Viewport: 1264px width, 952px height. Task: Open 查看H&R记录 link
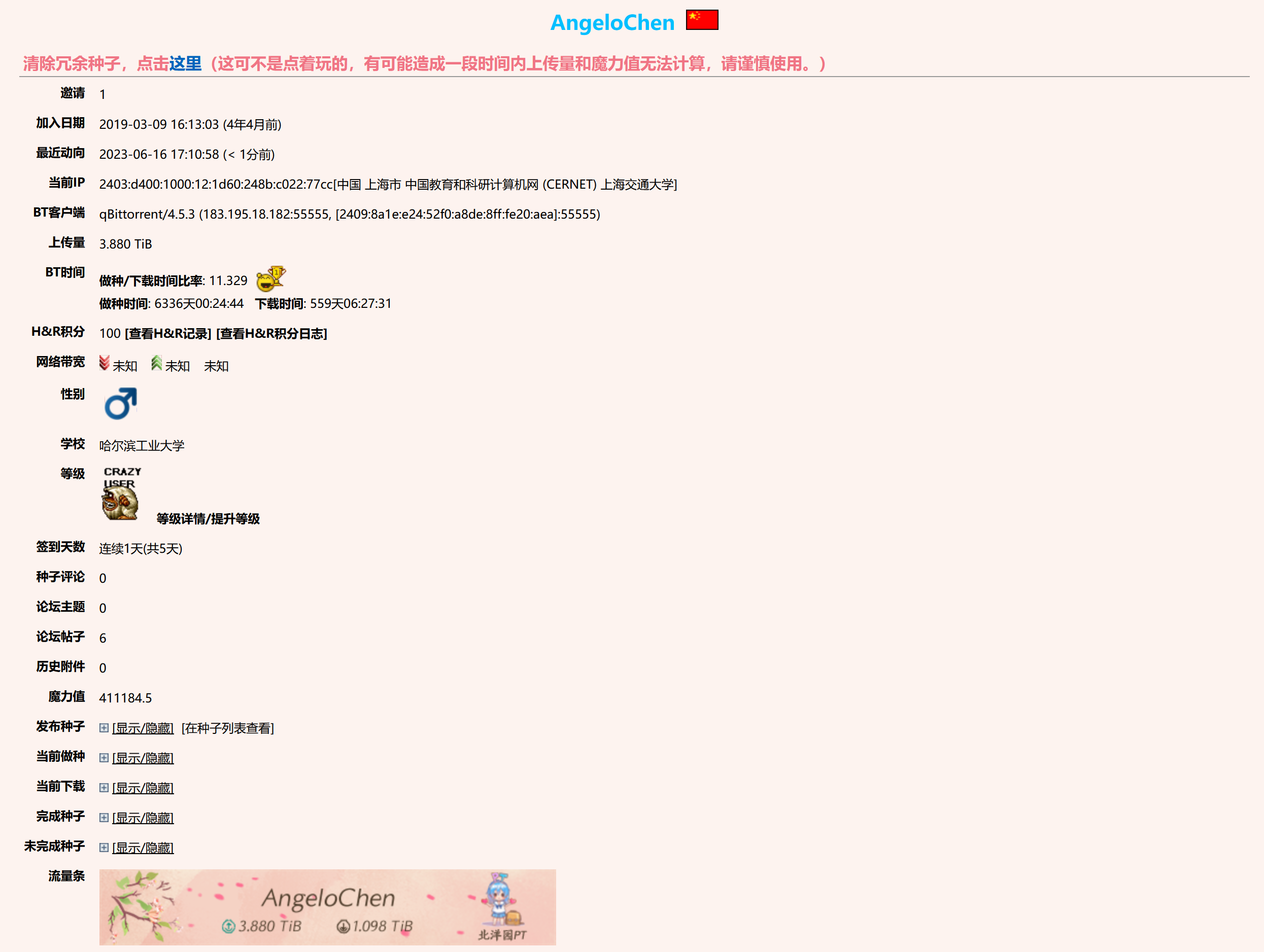[x=168, y=334]
